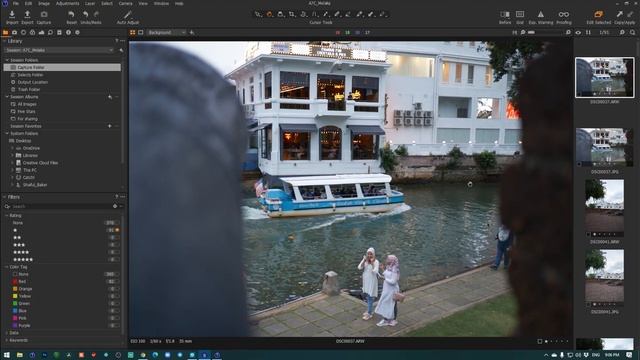Image resolution: width=640 pixels, height=360 pixels.
Task: Open the Details magnifier tool tab
Action: point(50,32)
